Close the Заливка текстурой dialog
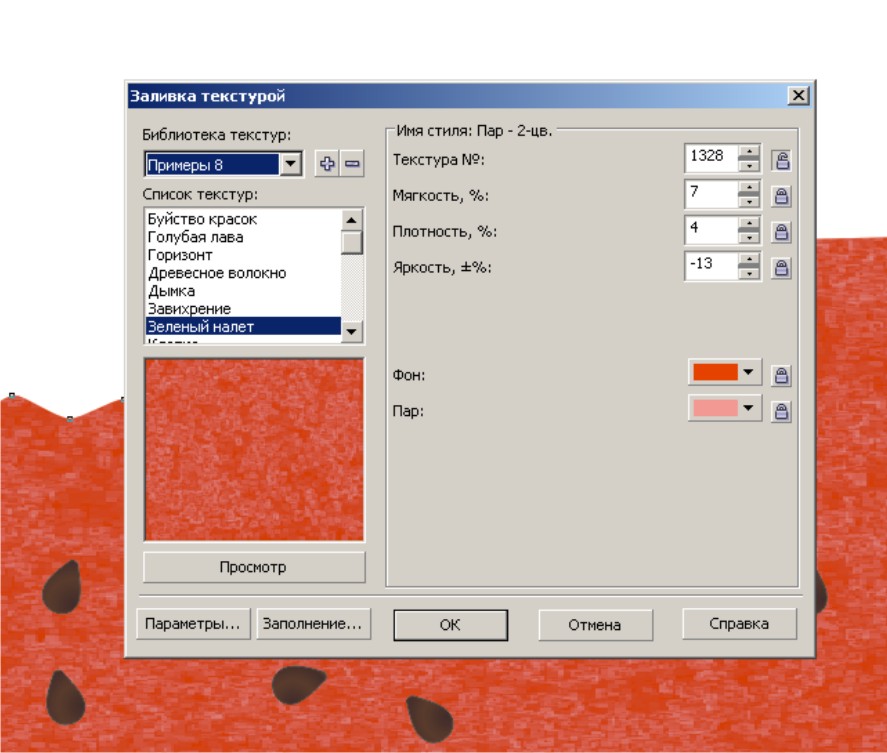887x753 pixels. (797, 96)
